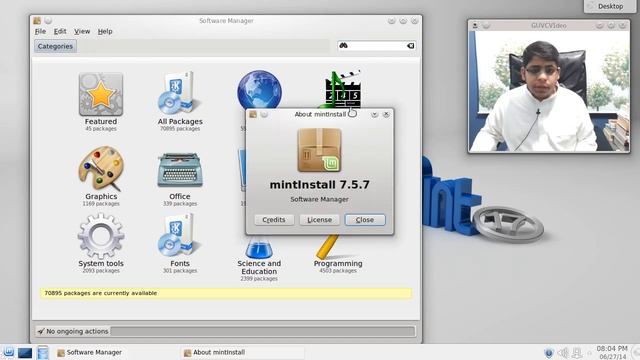Click the 'All Packages' label text

[180, 121]
